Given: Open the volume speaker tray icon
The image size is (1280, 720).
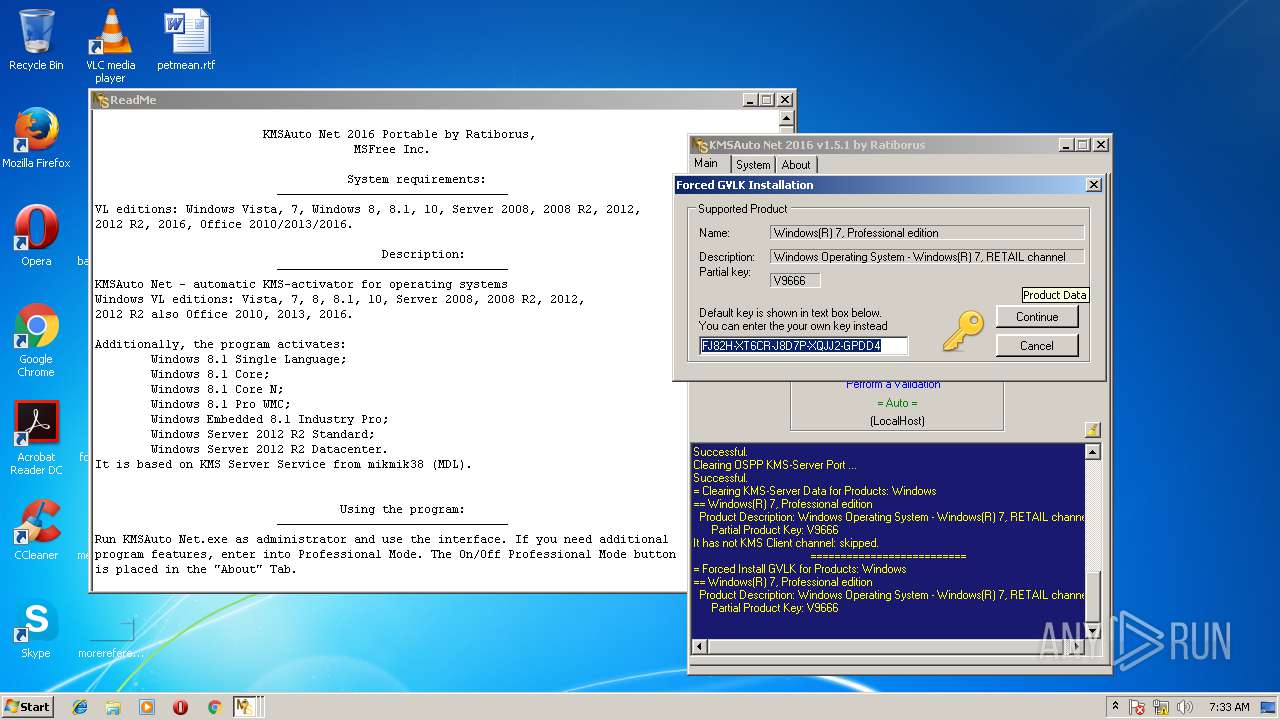Looking at the screenshot, I should (x=1185, y=707).
